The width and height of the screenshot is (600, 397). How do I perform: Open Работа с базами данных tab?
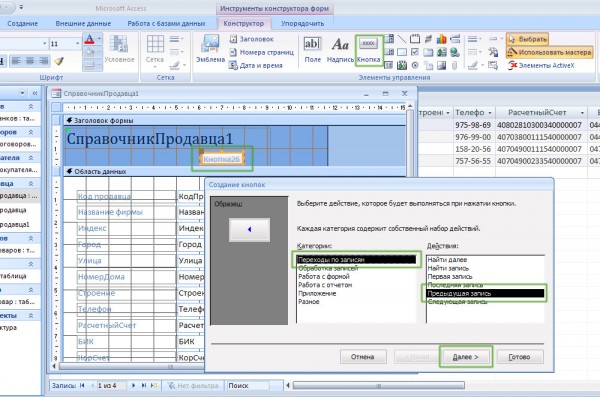click(x=166, y=23)
